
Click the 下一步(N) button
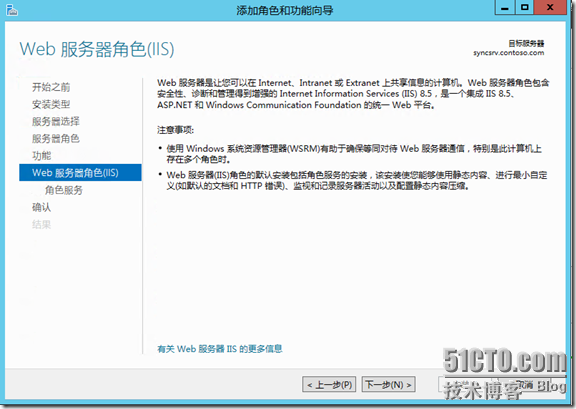click(389, 385)
